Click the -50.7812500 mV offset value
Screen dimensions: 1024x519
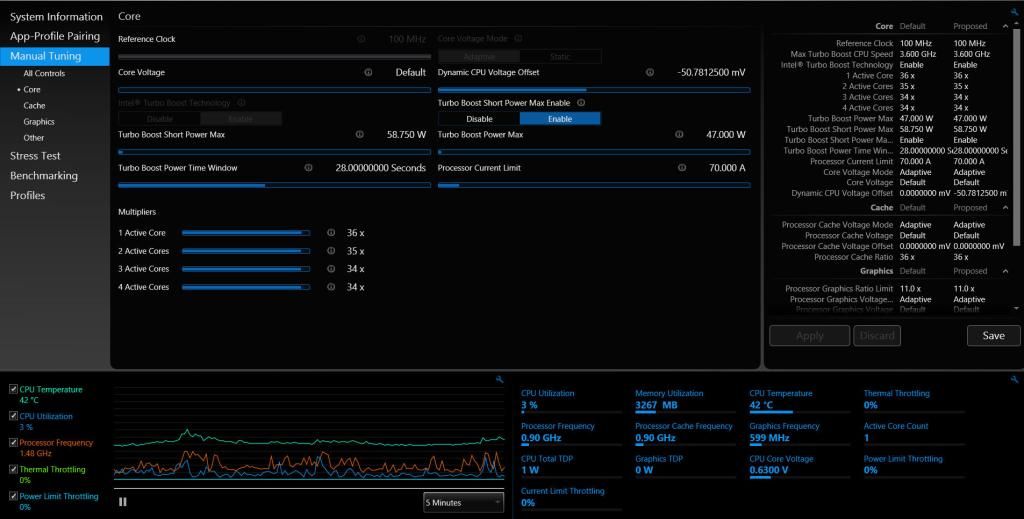coord(711,72)
